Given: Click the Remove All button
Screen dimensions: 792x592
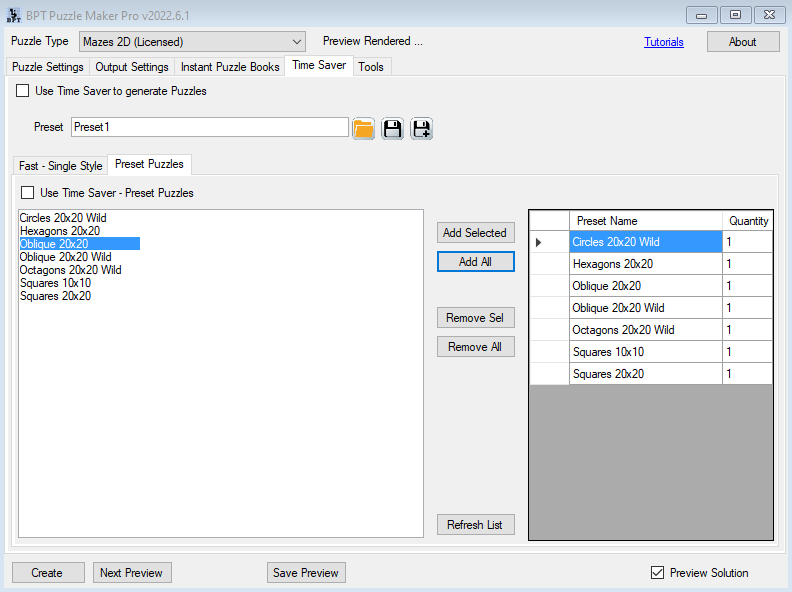Looking at the screenshot, I should coord(475,347).
